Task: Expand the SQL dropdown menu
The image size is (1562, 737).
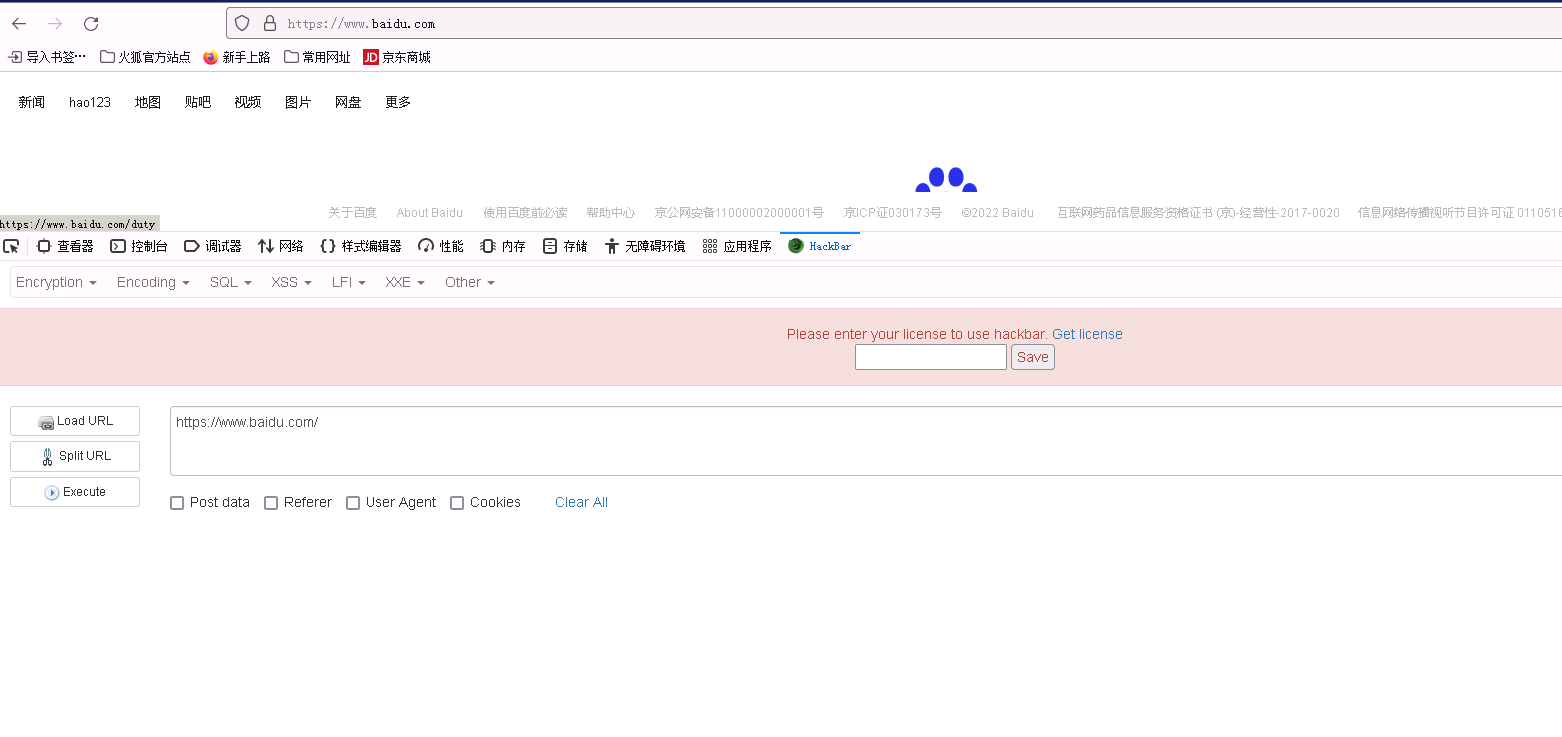Action: coord(231,282)
